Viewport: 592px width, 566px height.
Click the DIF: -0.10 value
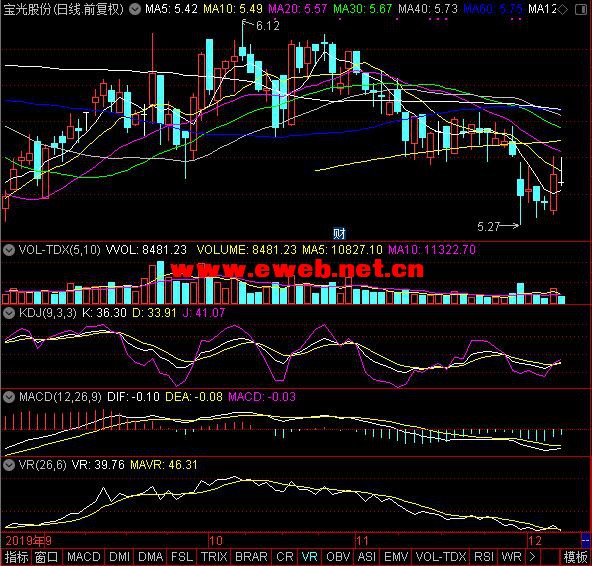(133, 397)
